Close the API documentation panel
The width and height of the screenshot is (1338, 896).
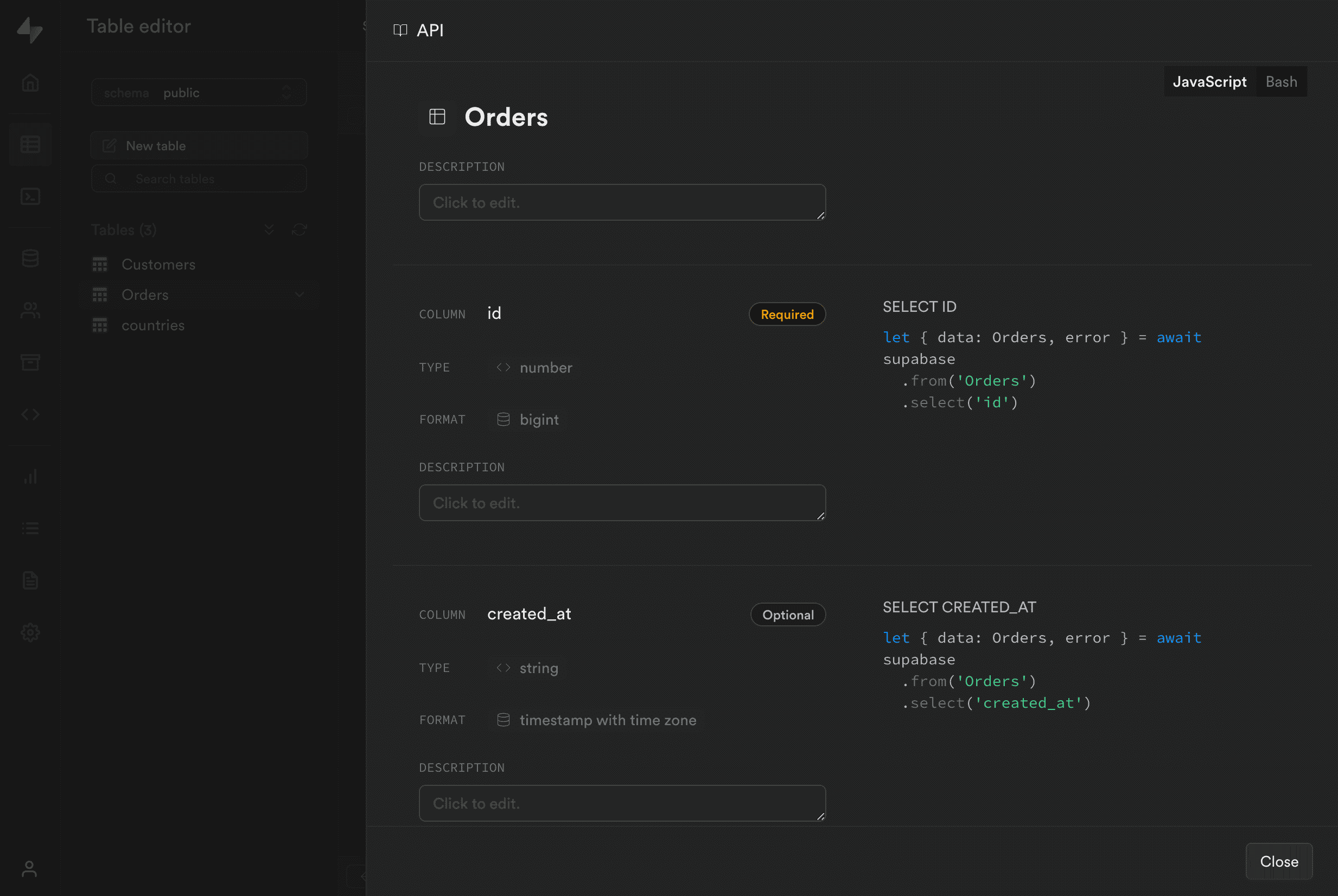[1278, 861]
